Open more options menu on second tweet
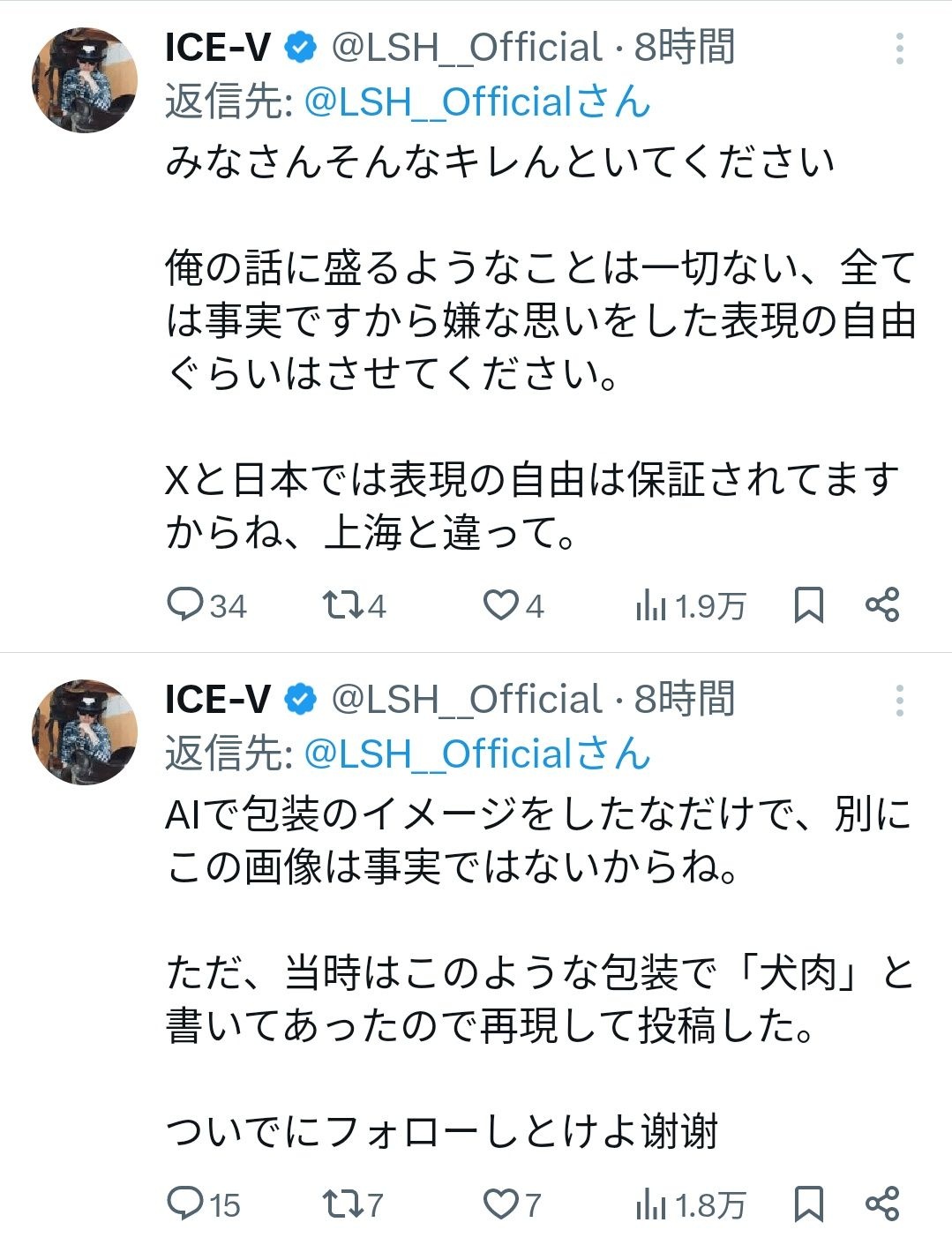This screenshot has height=1245, width=952. 899,701
